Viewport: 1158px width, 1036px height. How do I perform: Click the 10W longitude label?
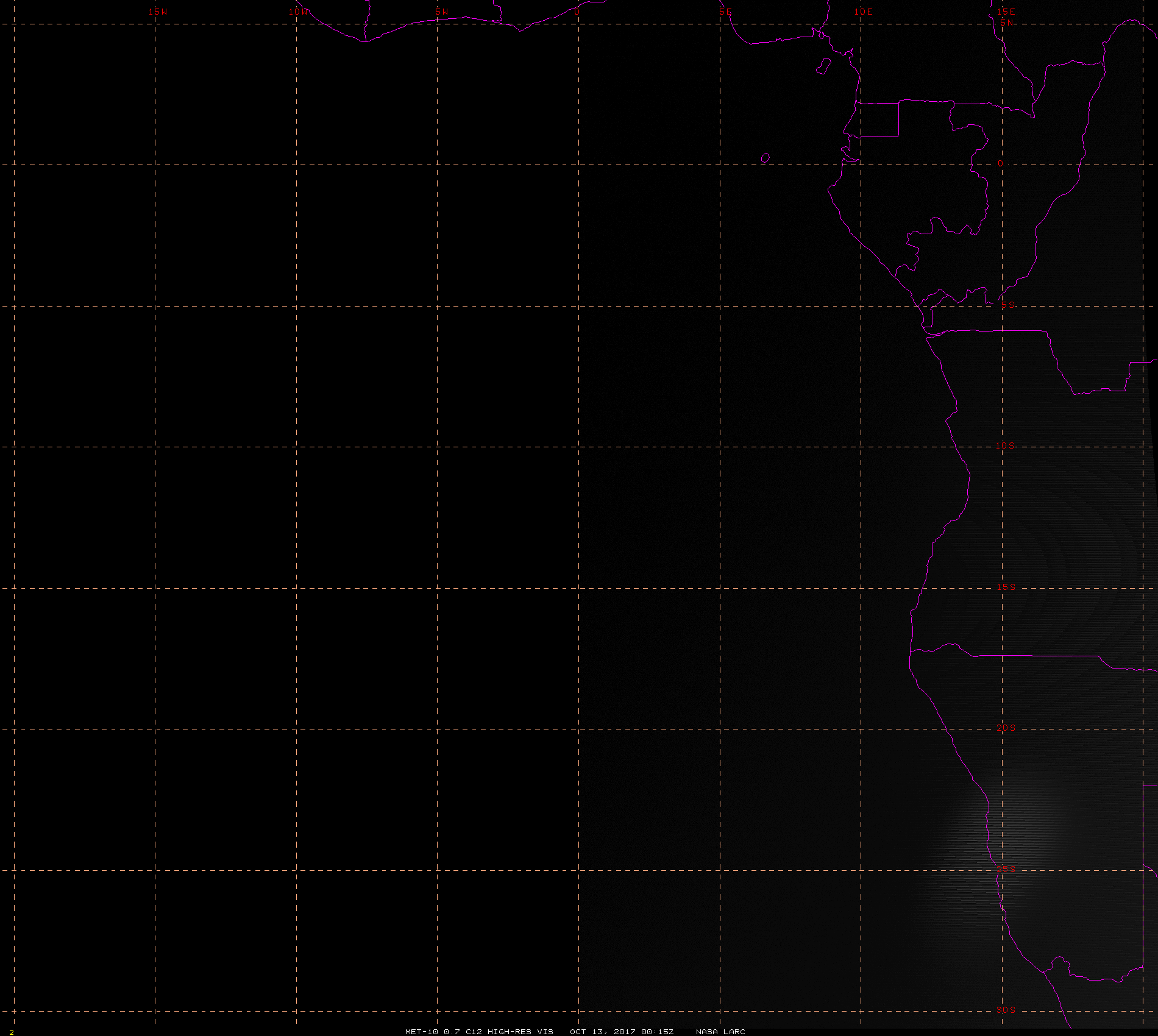(299, 12)
